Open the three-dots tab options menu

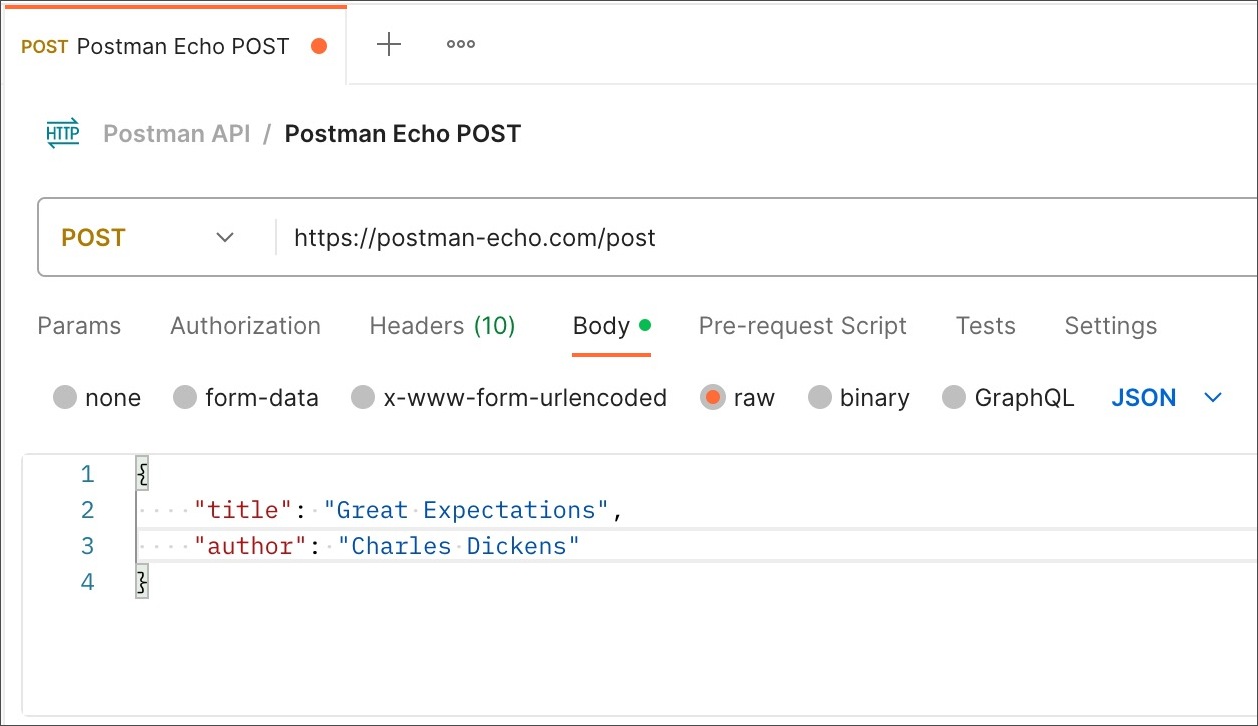tap(460, 45)
